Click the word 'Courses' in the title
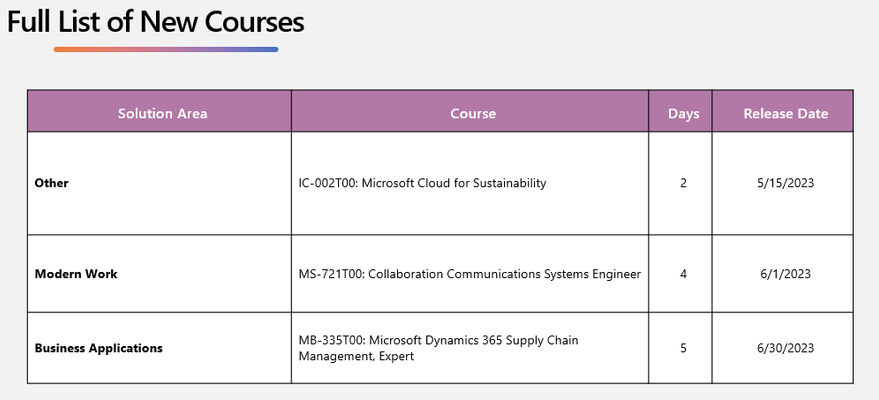The image size is (879, 400). (255, 22)
